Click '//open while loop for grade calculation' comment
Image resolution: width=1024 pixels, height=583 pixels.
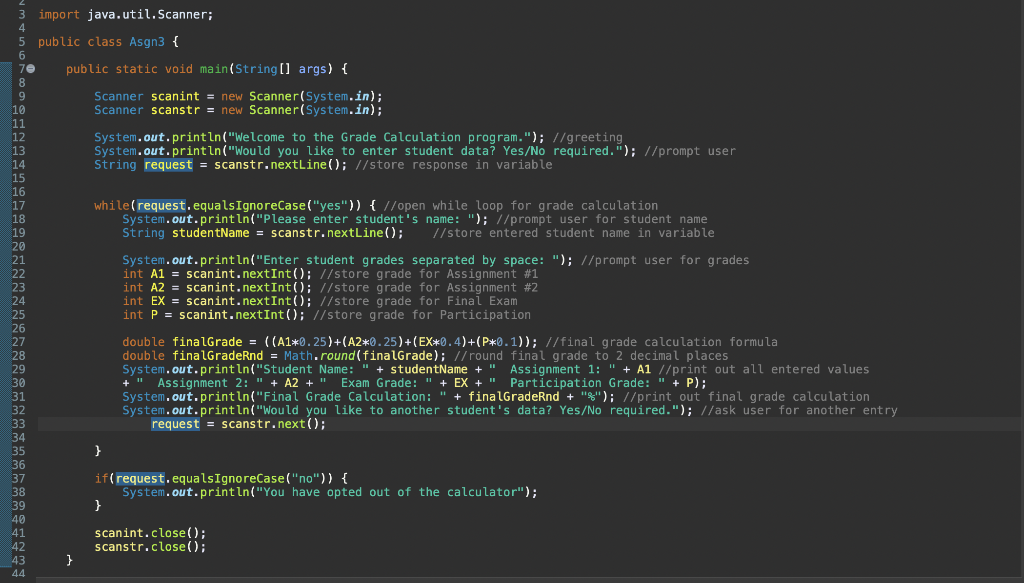520,206
